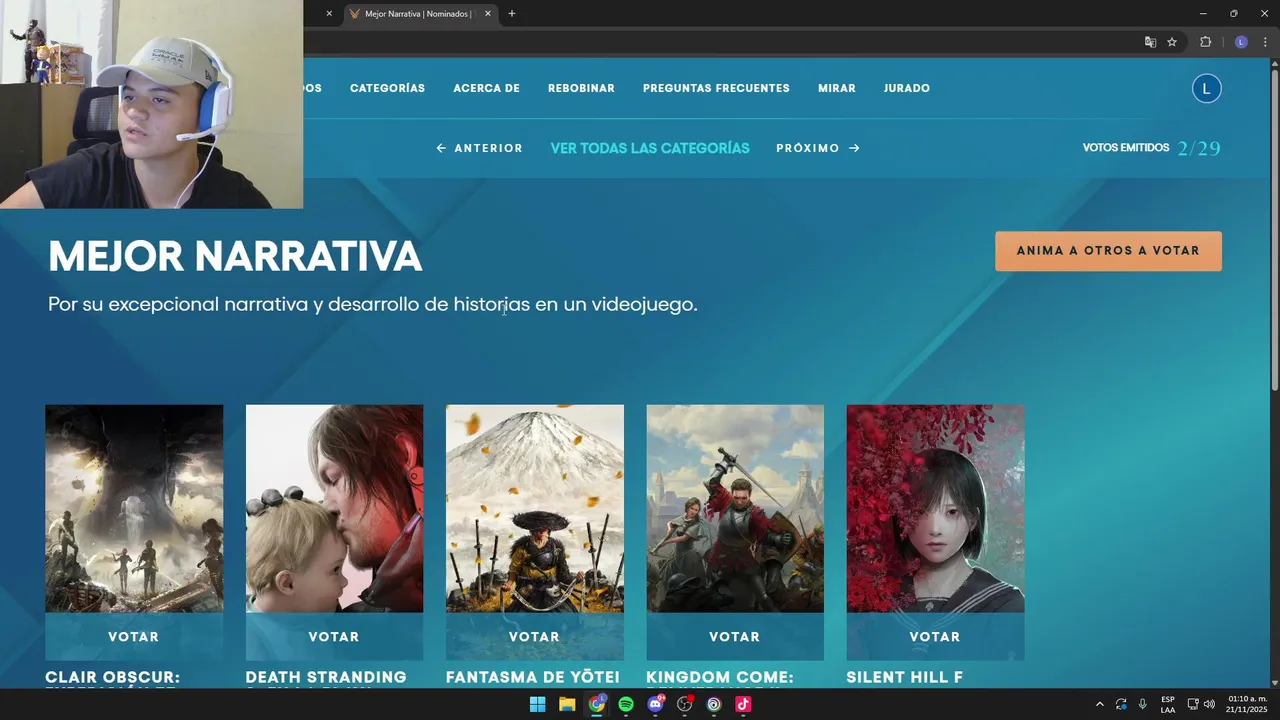Vote for Silent Hill F
This screenshot has width=1280, height=720.
point(935,637)
